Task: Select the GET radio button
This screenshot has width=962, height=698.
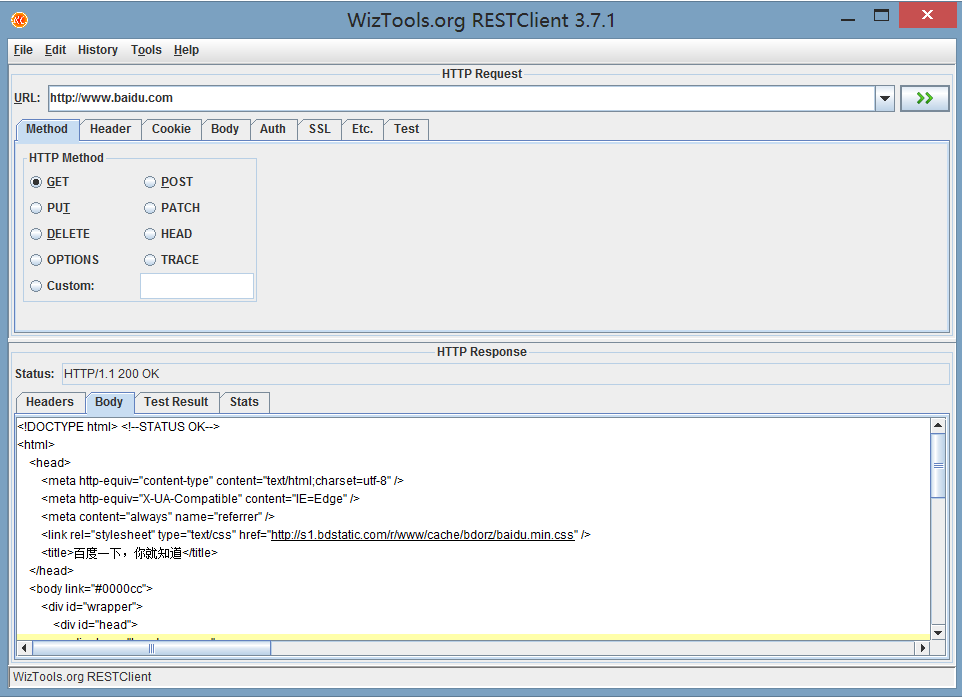Action: click(x=36, y=182)
